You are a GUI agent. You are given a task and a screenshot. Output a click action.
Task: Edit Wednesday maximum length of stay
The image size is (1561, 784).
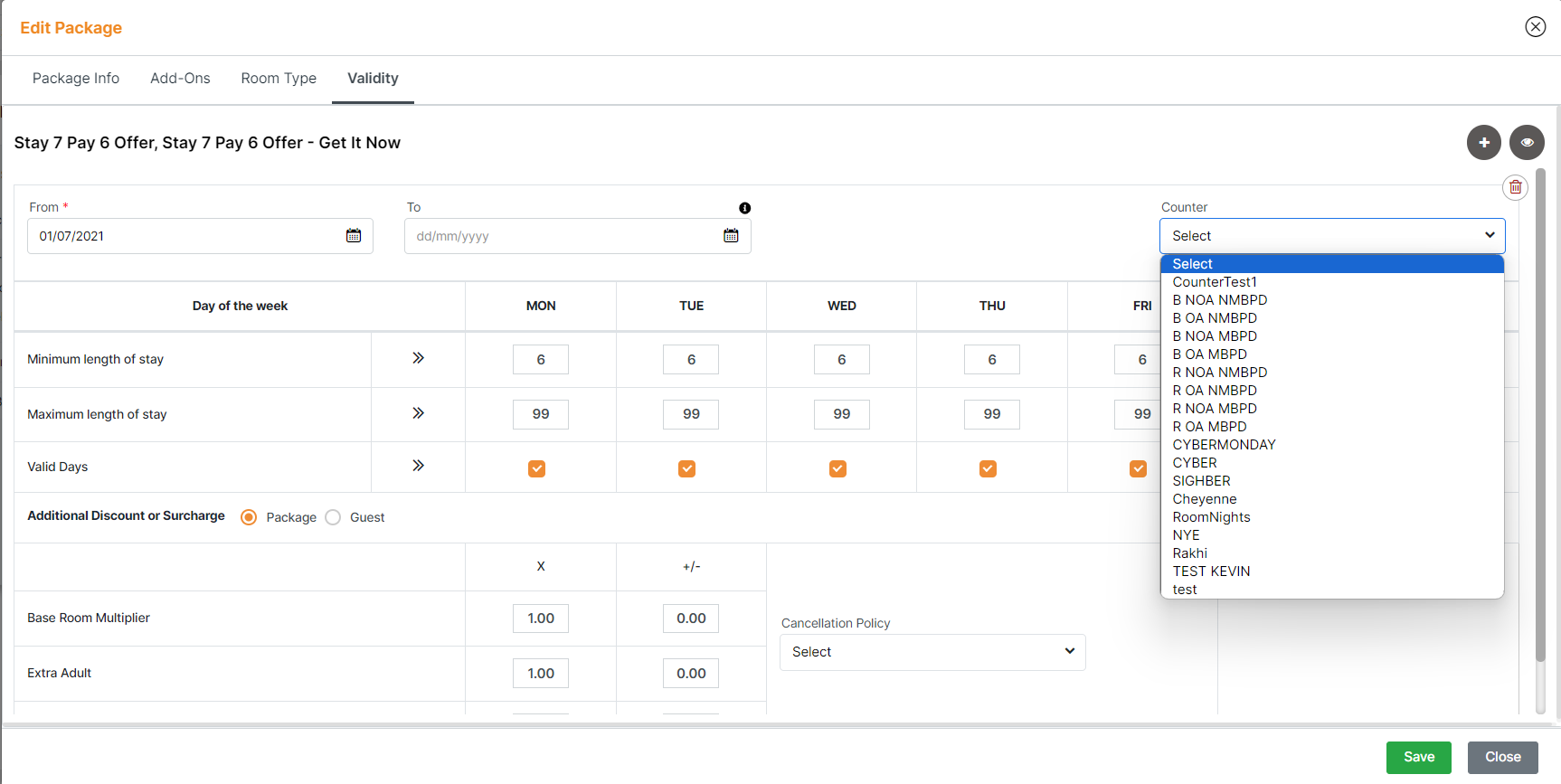[842, 414]
